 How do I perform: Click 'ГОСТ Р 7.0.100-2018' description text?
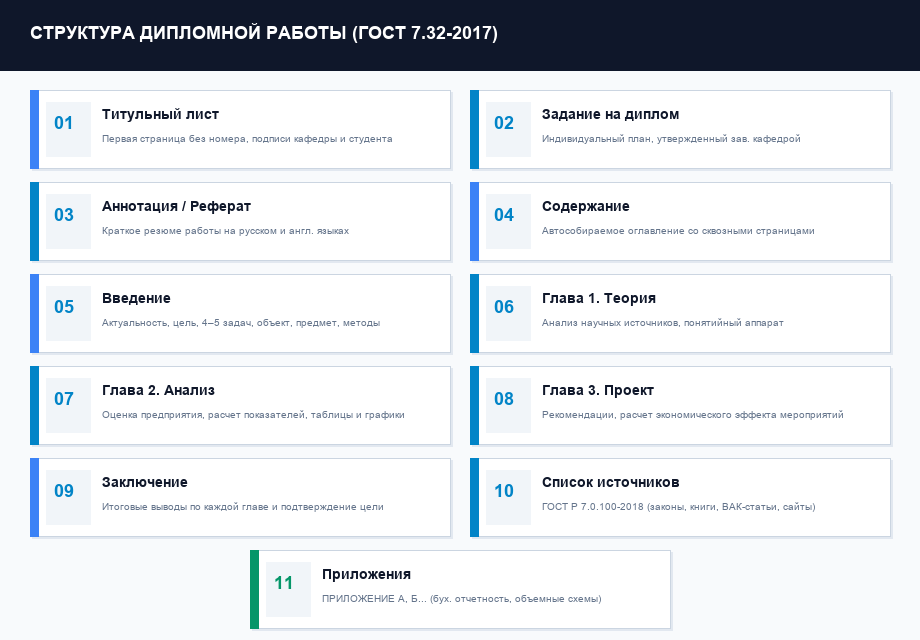[x=678, y=507]
